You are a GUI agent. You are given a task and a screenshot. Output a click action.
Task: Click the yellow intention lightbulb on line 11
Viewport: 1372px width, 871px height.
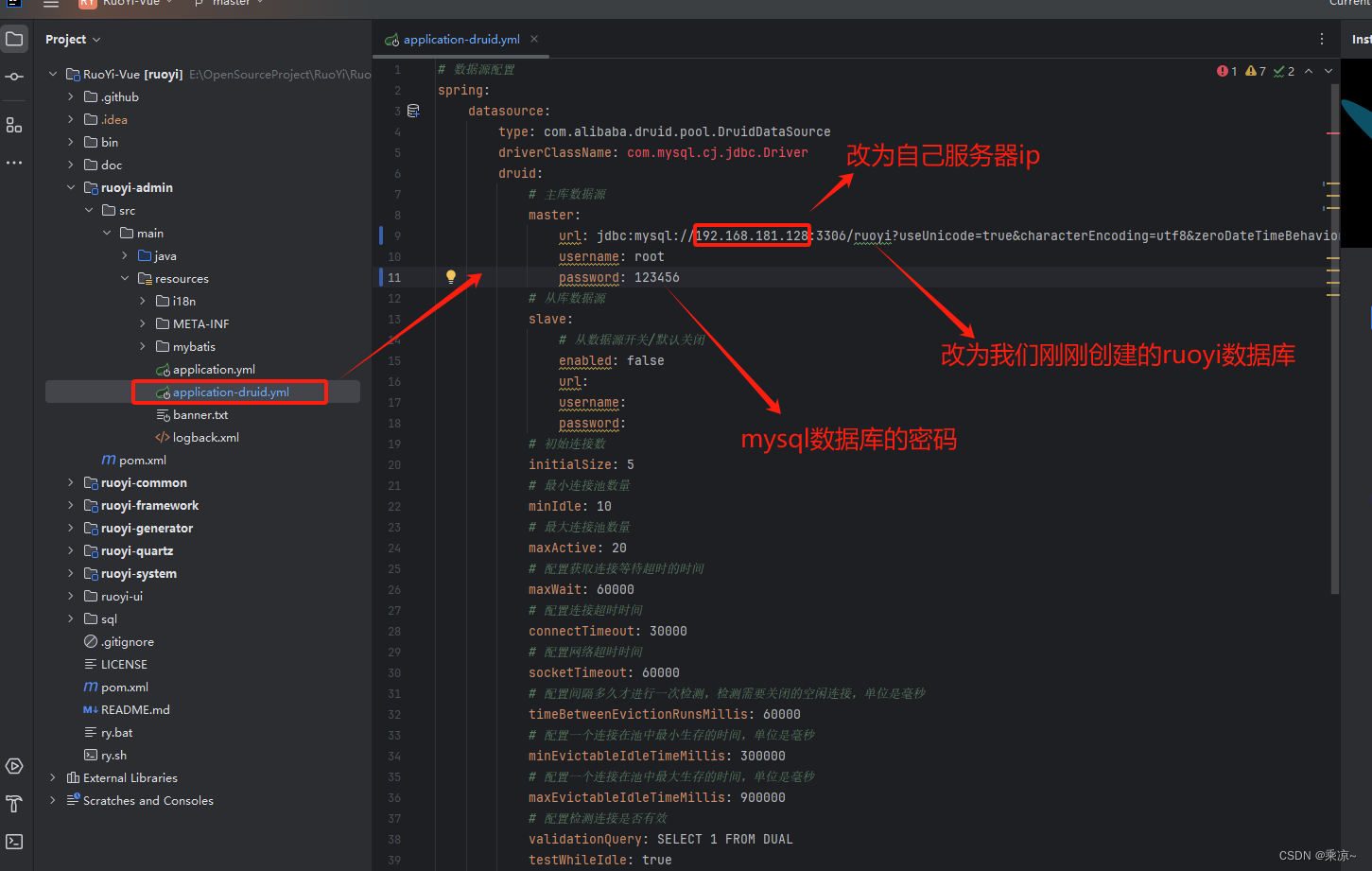pyautogui.click(x=451, y=277)
